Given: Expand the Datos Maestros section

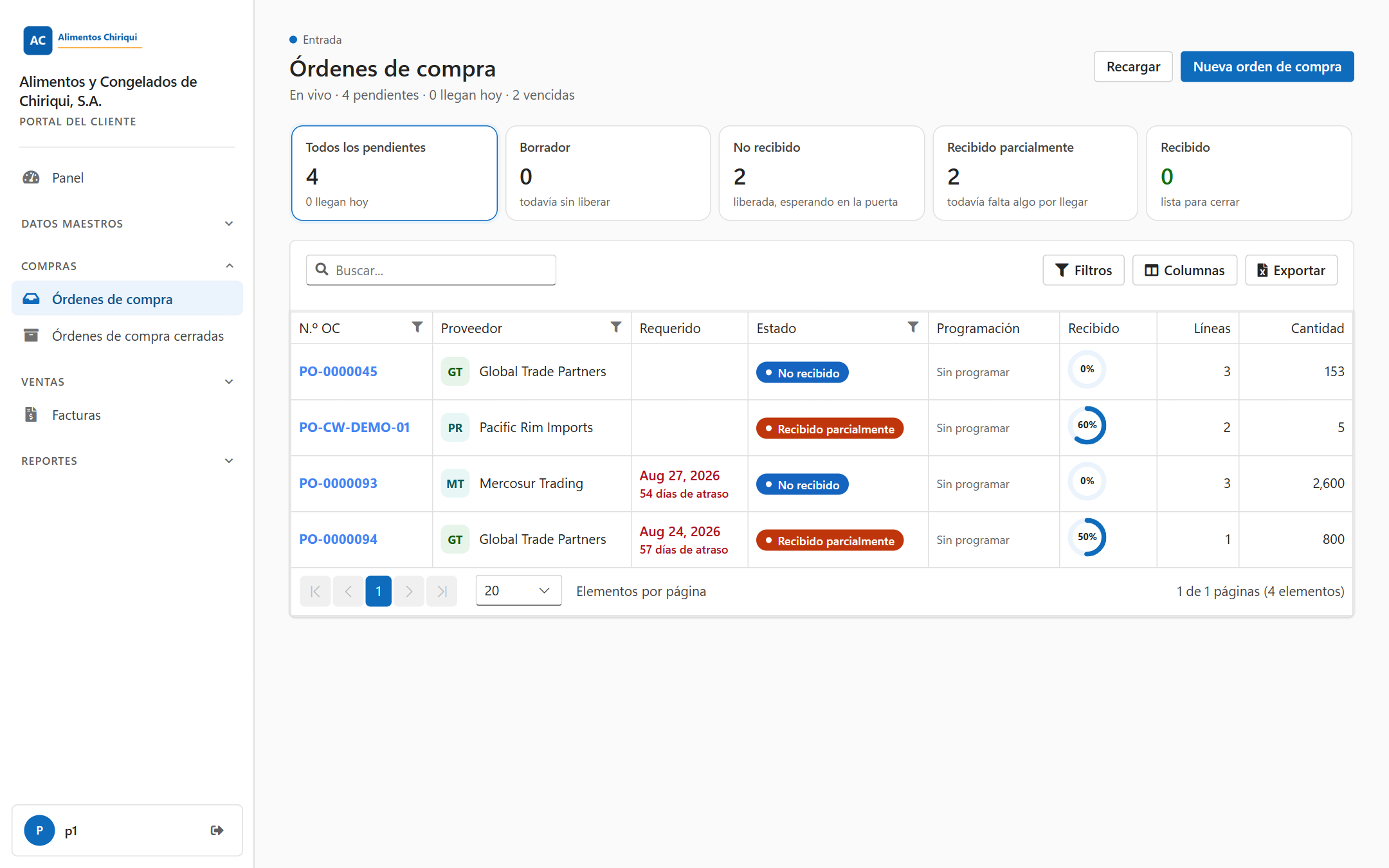Looking at the screenshot, I should (127, 224).
